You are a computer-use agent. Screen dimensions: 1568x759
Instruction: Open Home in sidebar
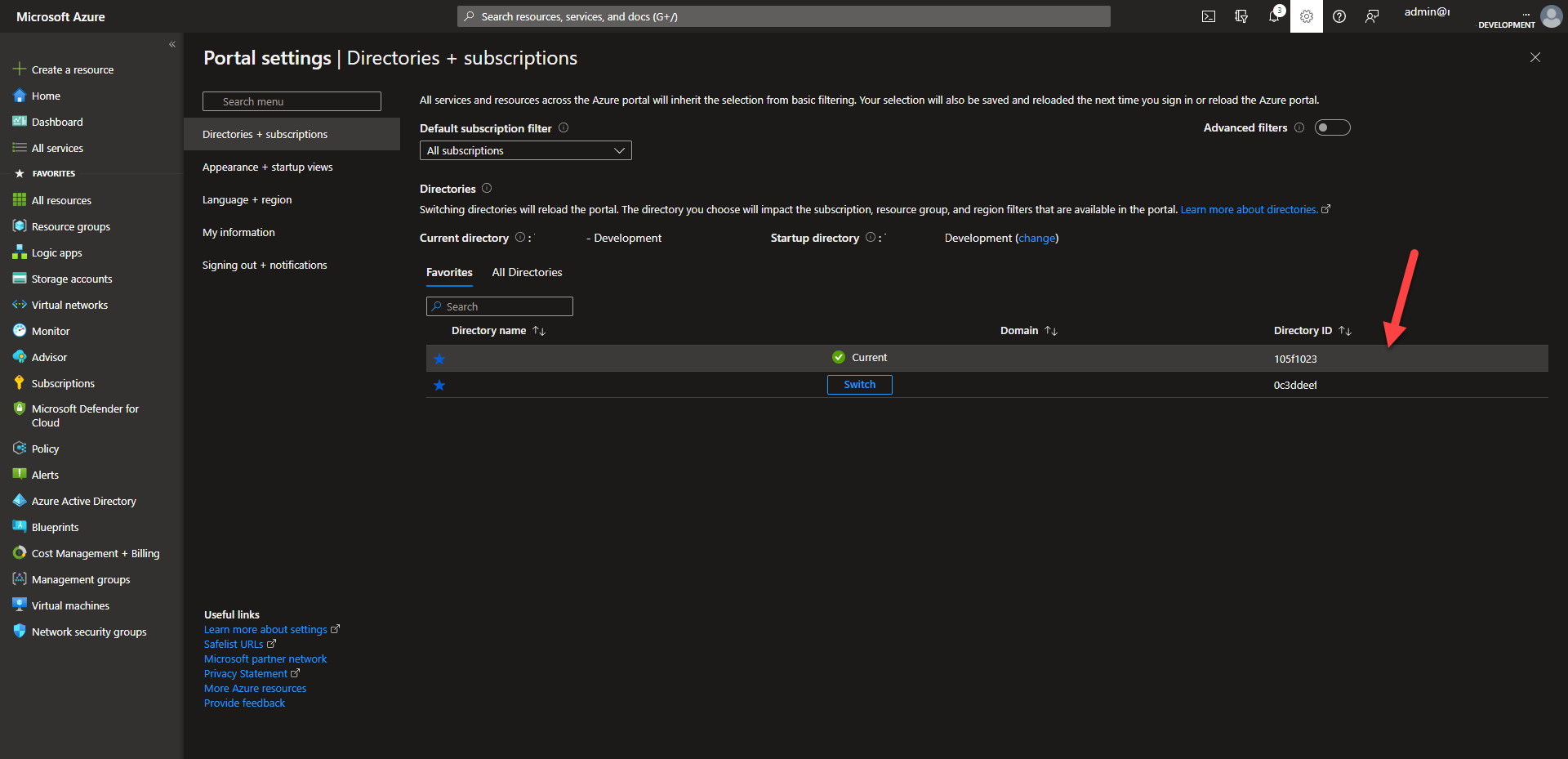pyautogui.click(x=46, y=96)
